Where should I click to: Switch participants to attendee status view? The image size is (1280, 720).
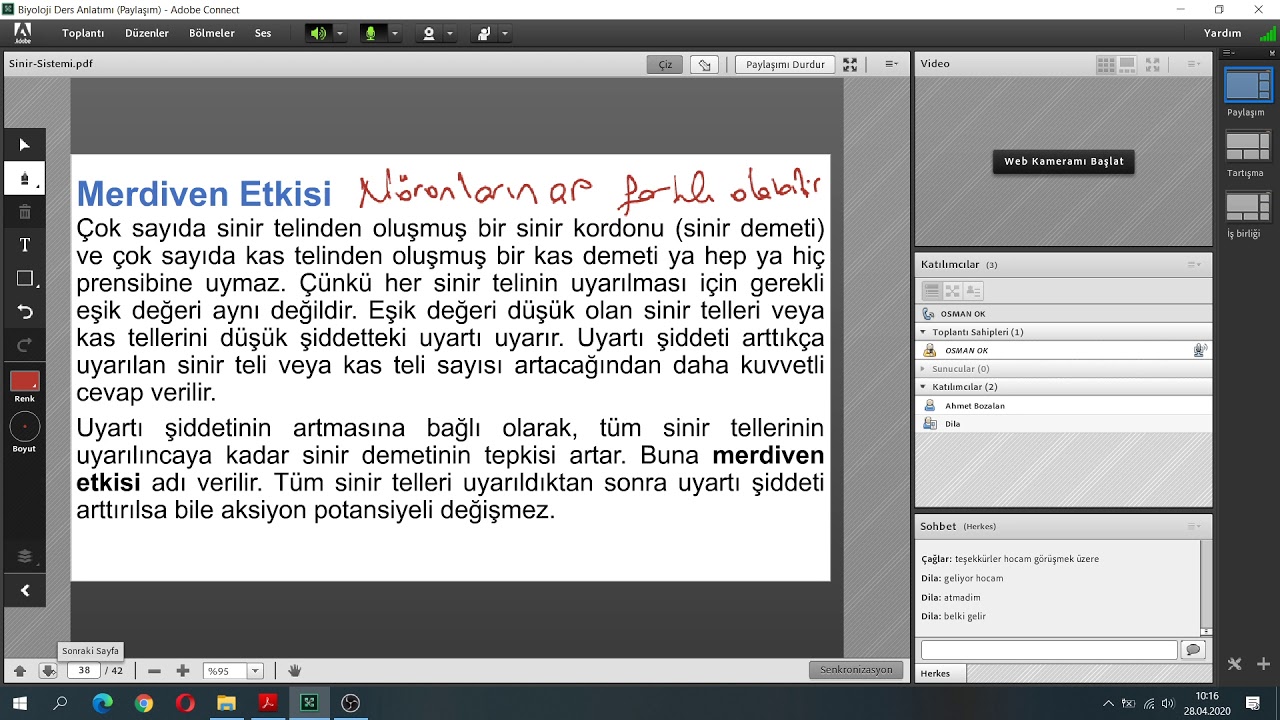pyautogui.click(x=973, y=291)
